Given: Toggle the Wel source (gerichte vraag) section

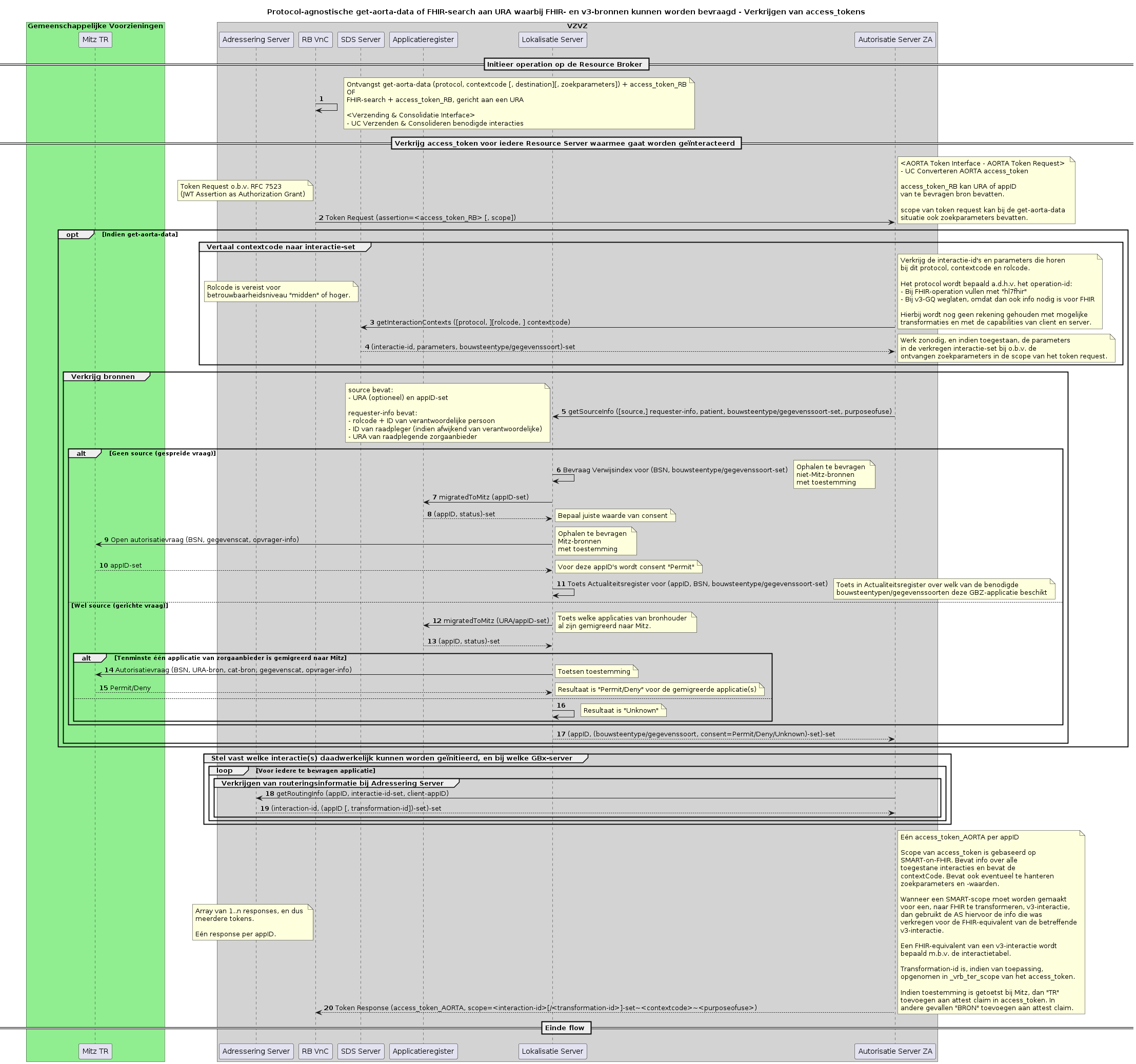Looking at the screenshot, I should pyautogui.click(x=119, y=605).
